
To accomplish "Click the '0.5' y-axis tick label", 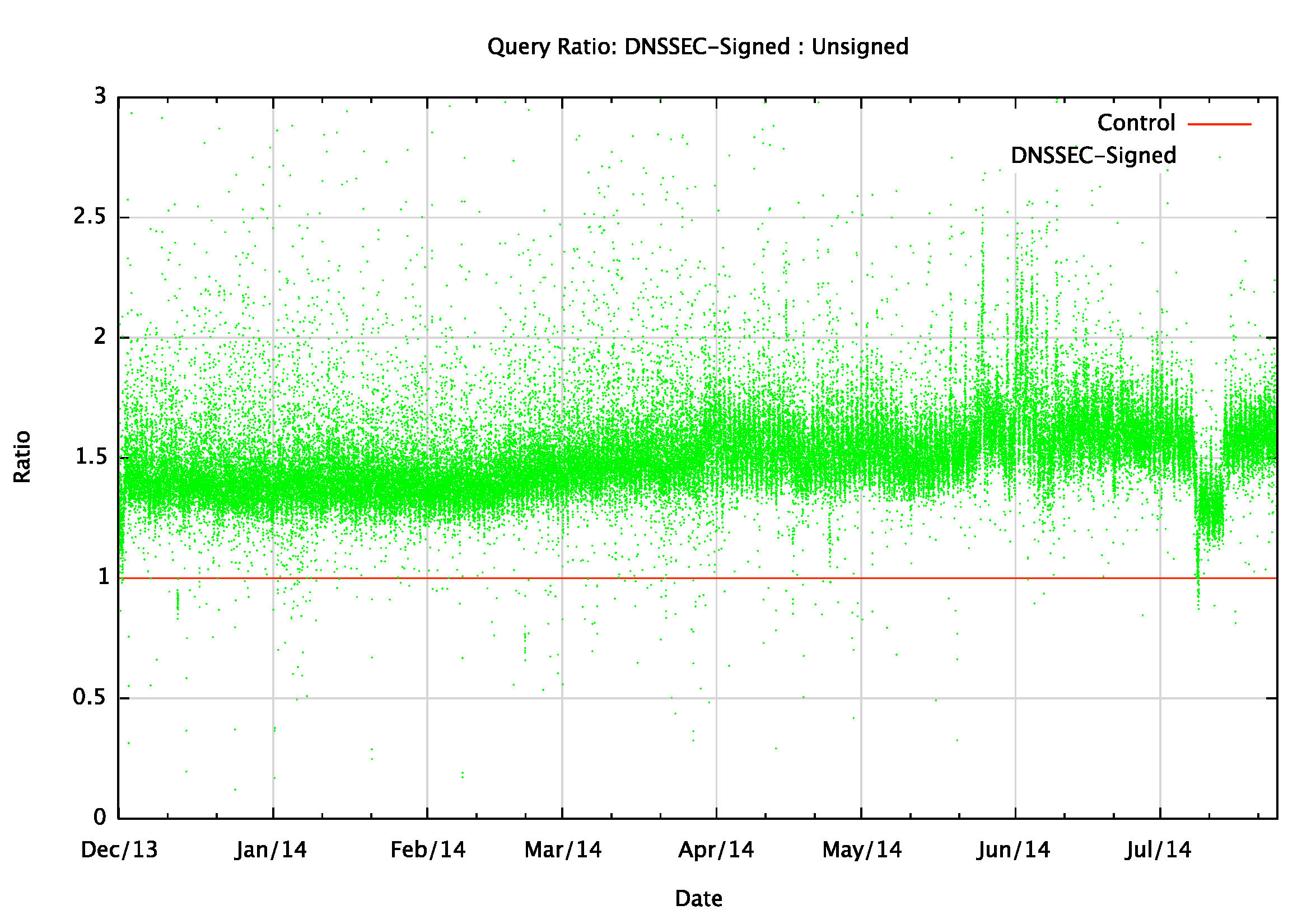I will 90,698.
